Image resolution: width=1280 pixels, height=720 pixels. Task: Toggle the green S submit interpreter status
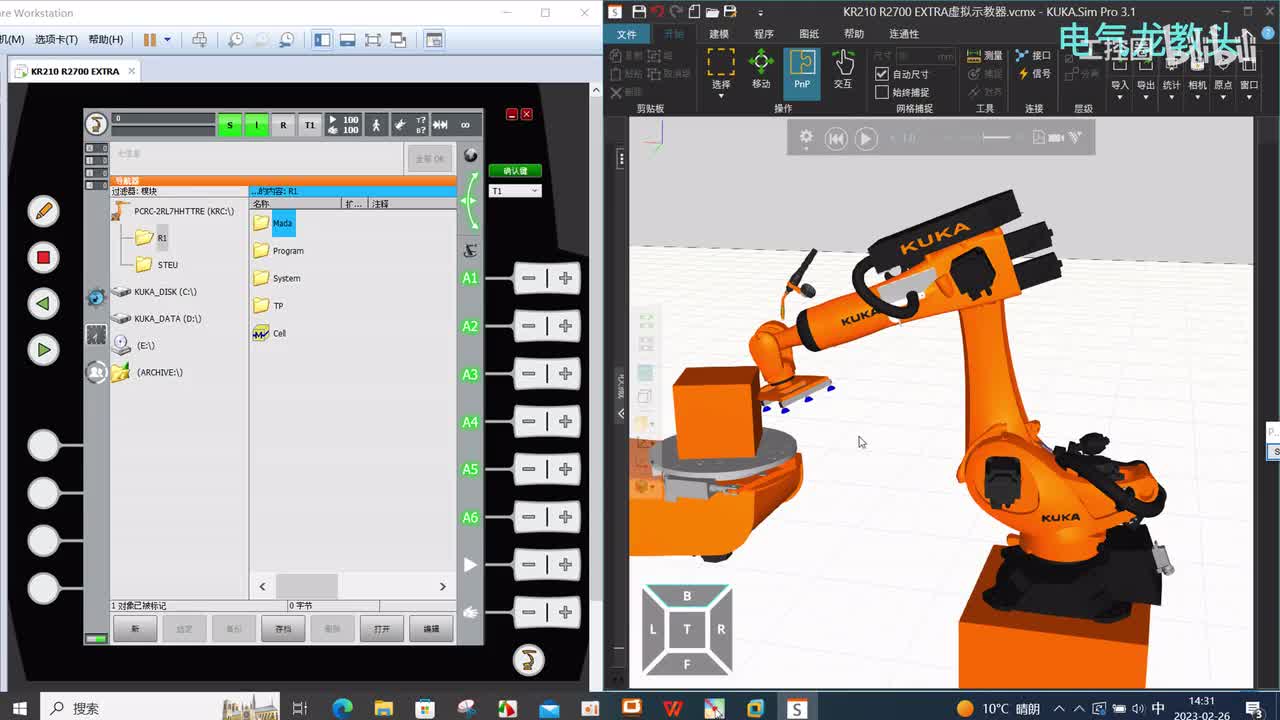click(x=230, y=125)
